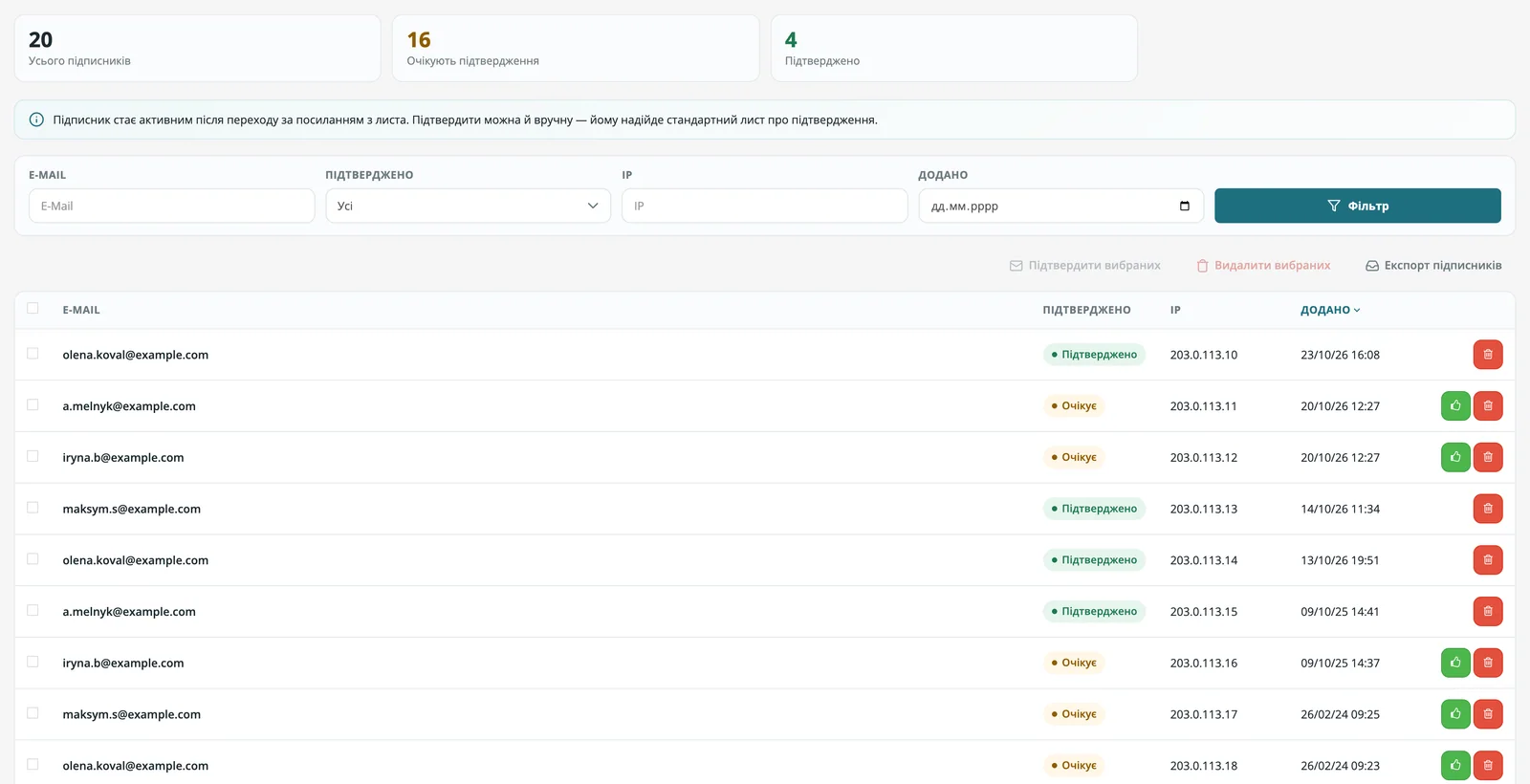
Task: Click the Усього підписників count card
Action: 198,48
